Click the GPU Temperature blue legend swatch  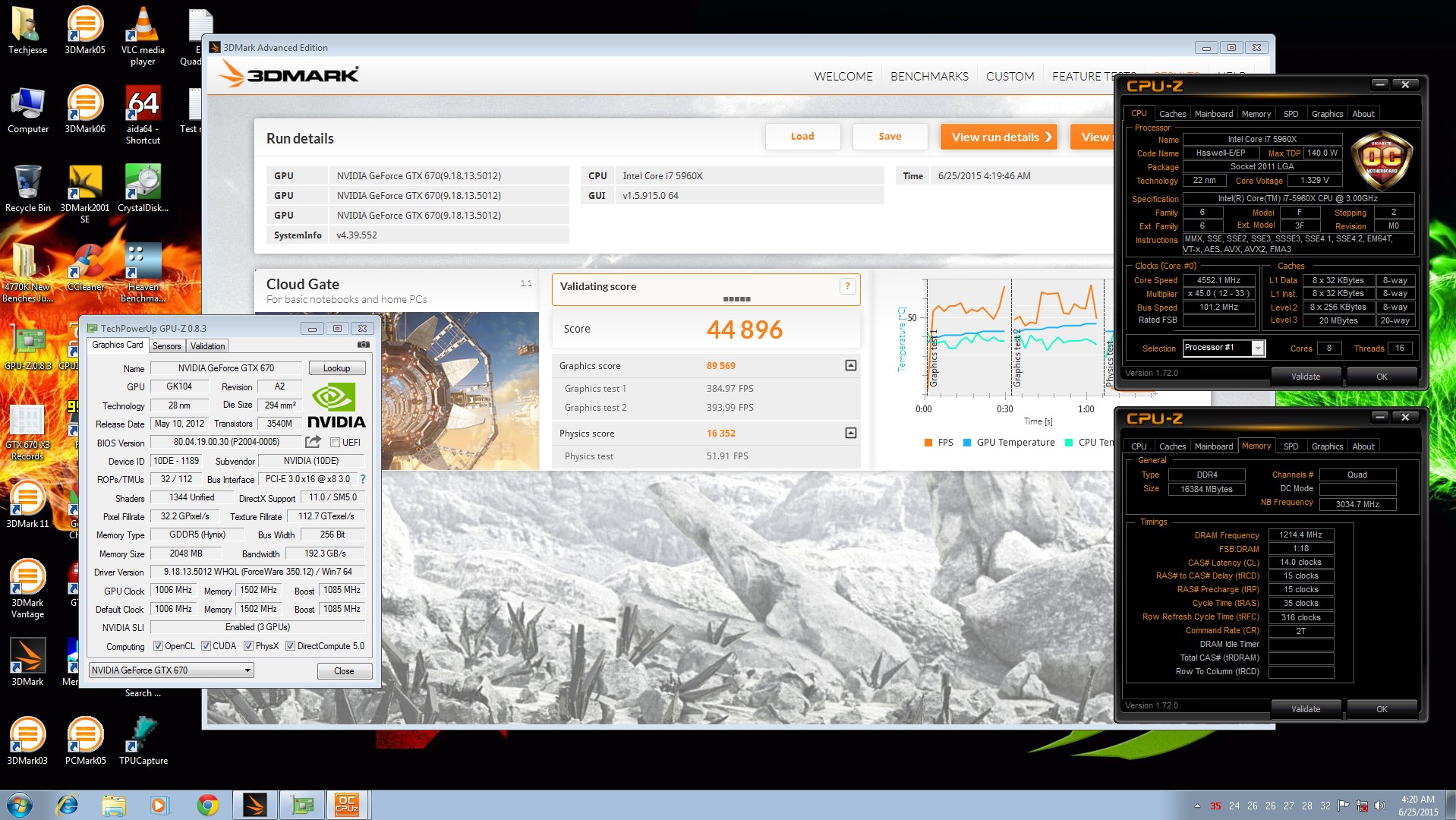(967, 443)
